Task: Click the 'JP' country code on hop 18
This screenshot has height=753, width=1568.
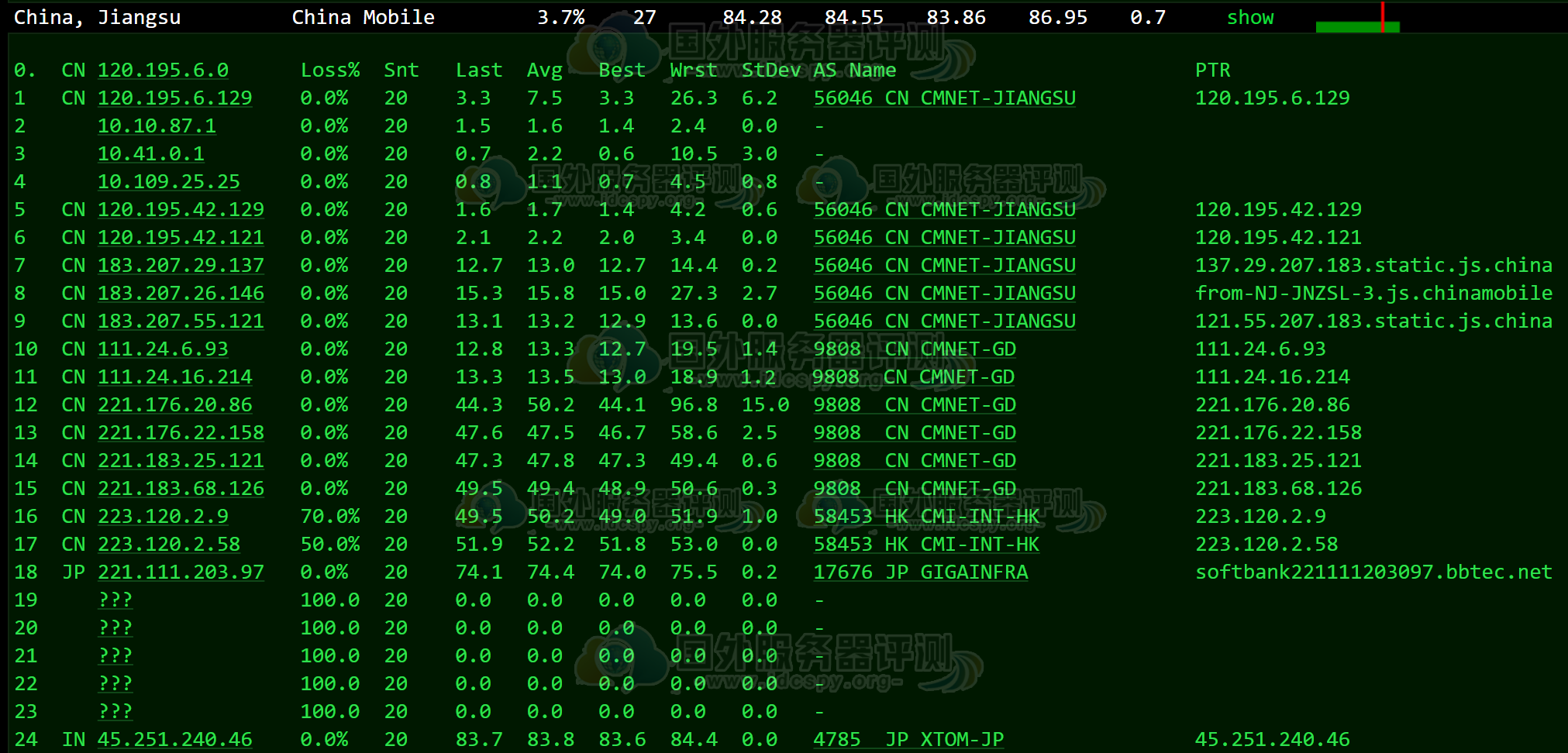Action: pyautogui.click(x=73, y=572)
